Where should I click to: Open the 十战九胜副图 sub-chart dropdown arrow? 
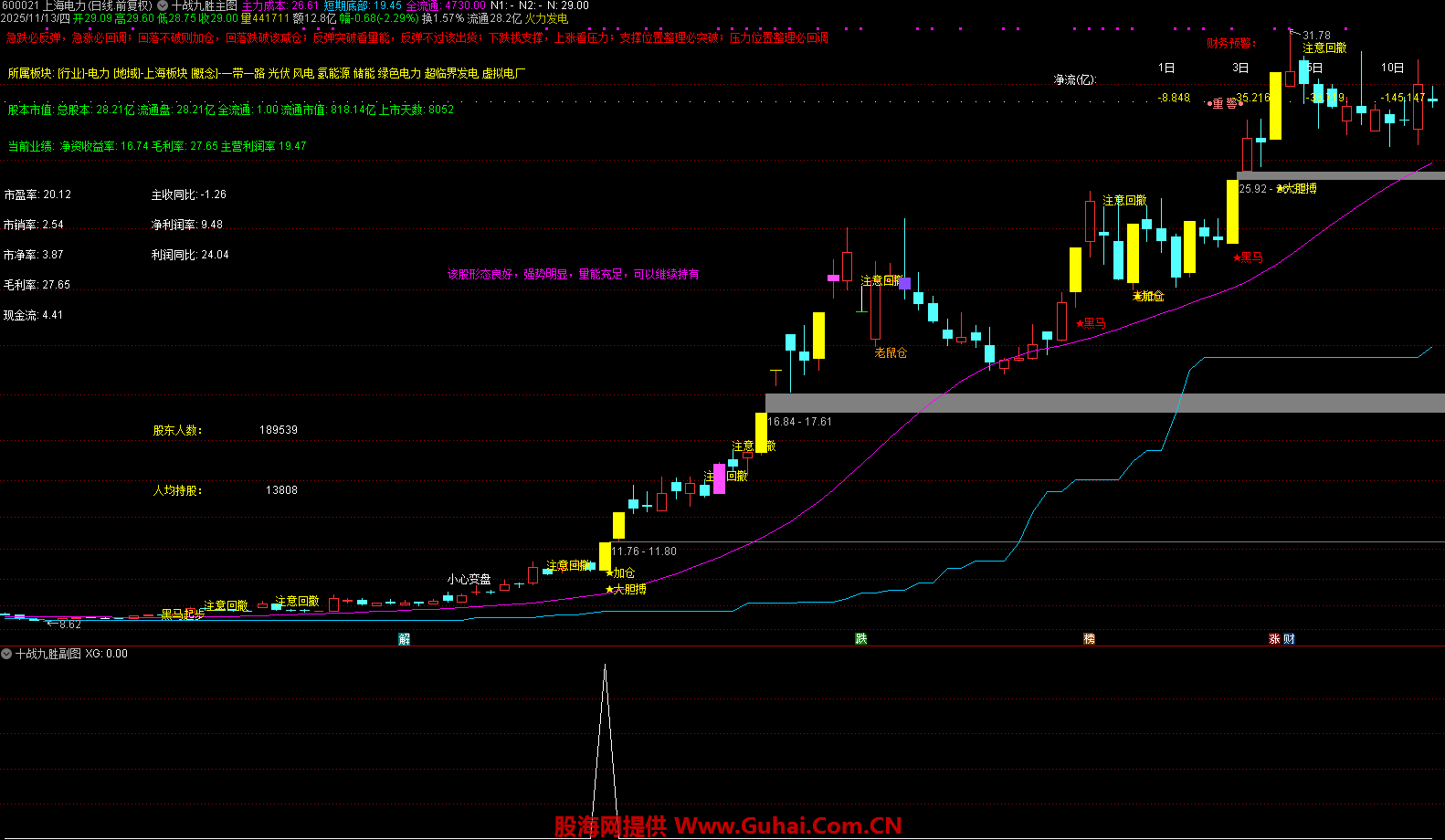6,654
